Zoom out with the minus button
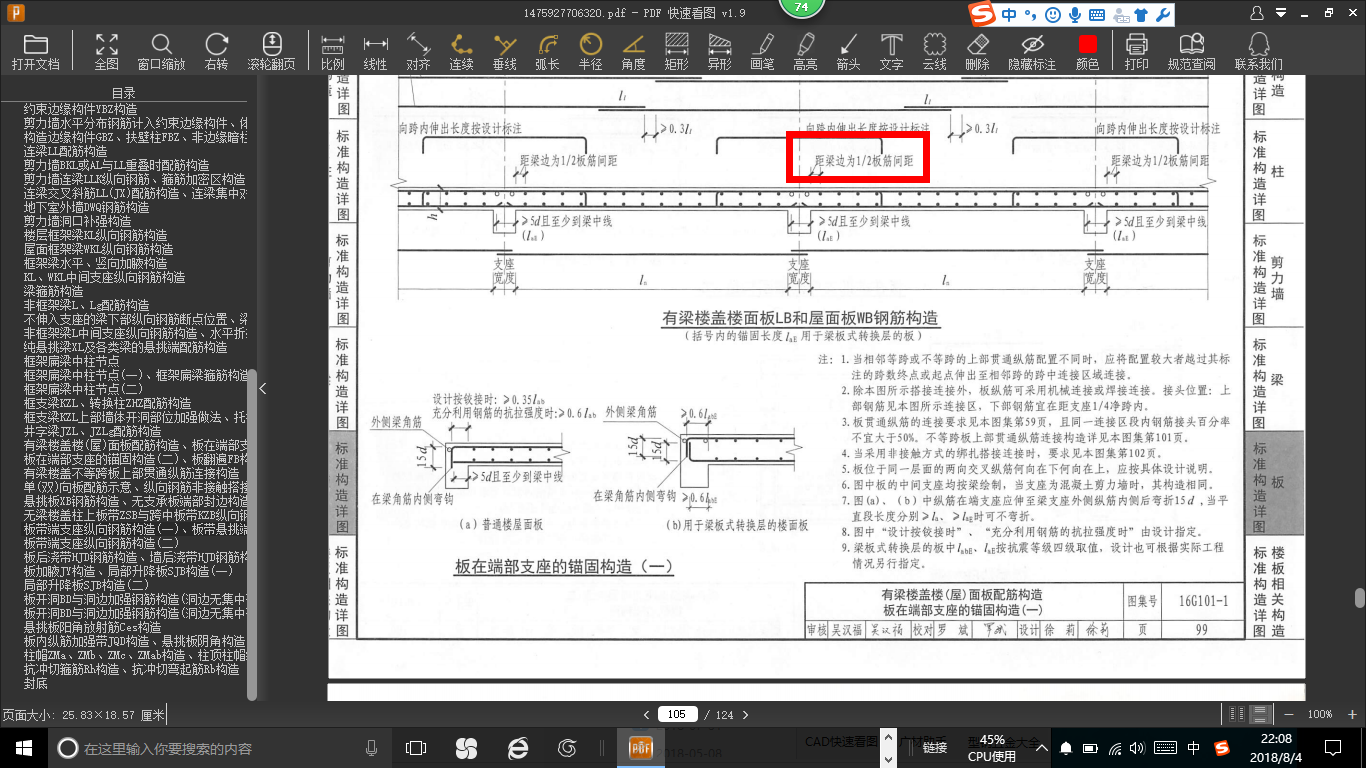The image size is (1366, 768). [x=1291, y=714]
